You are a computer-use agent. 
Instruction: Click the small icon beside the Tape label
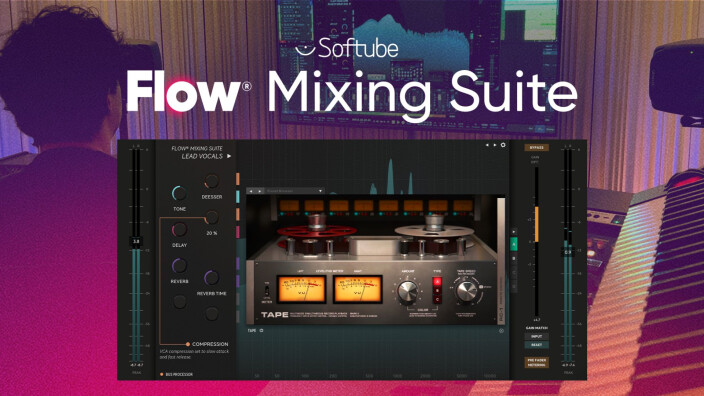tap(261, 330)
